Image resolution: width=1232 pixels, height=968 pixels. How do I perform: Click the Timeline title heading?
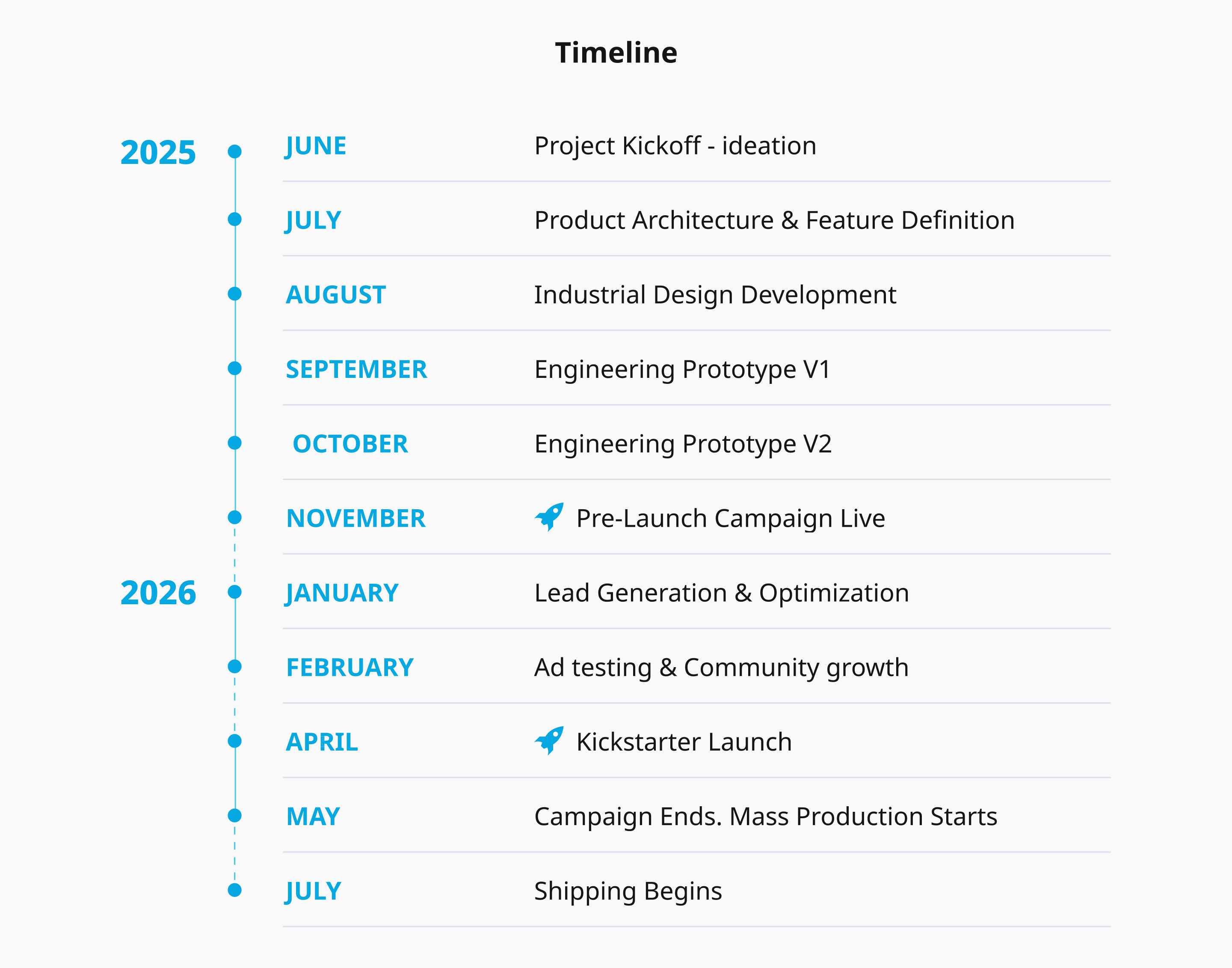(x=616, y=53)
